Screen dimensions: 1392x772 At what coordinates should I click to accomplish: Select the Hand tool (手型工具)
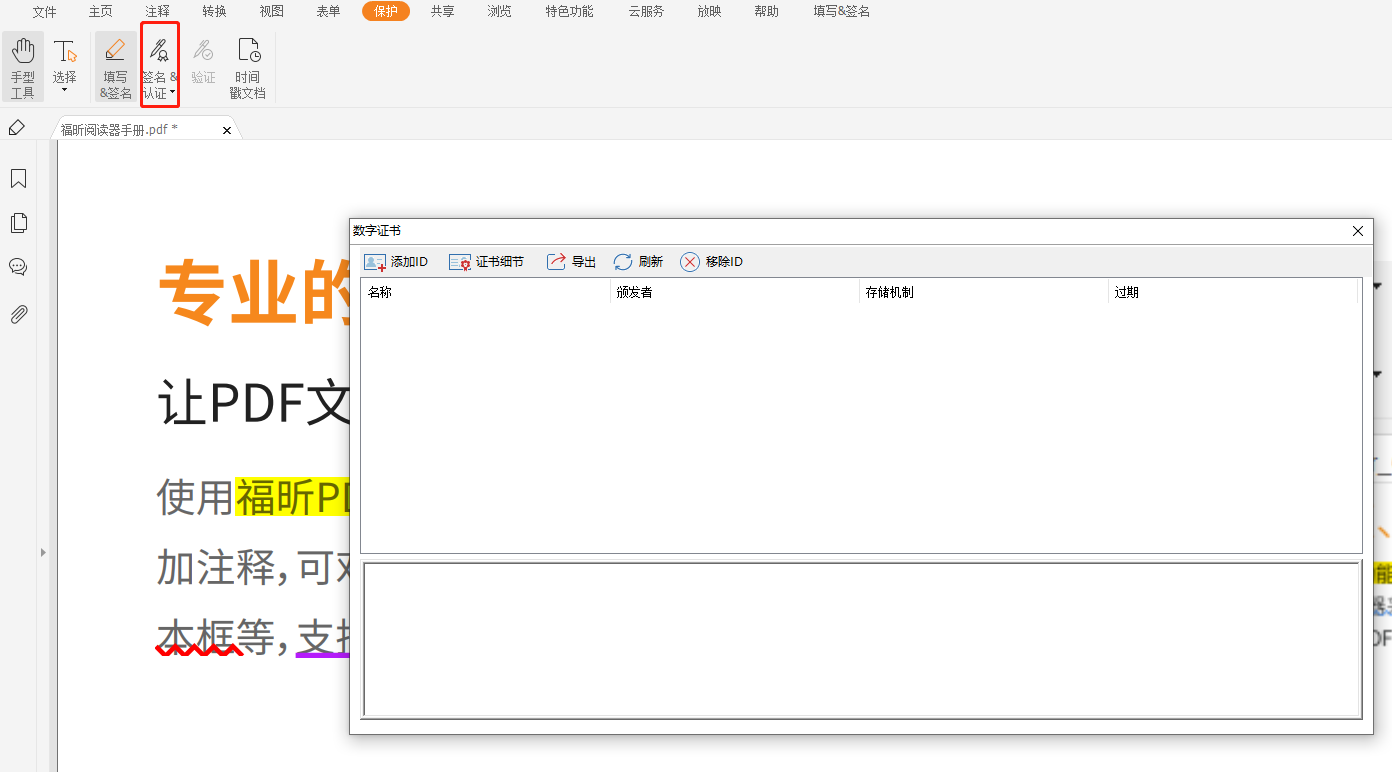click(22, 66)
